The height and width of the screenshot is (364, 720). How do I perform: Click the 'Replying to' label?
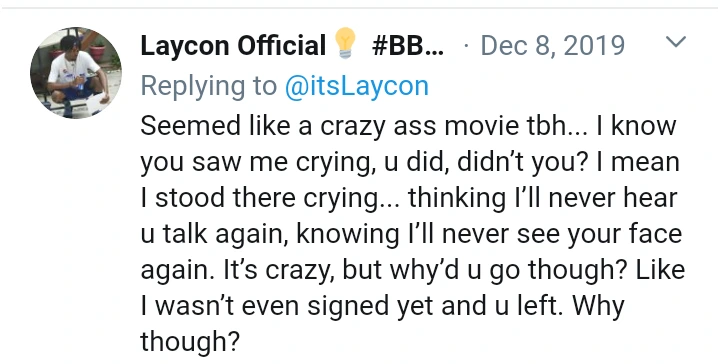point(209,86)
